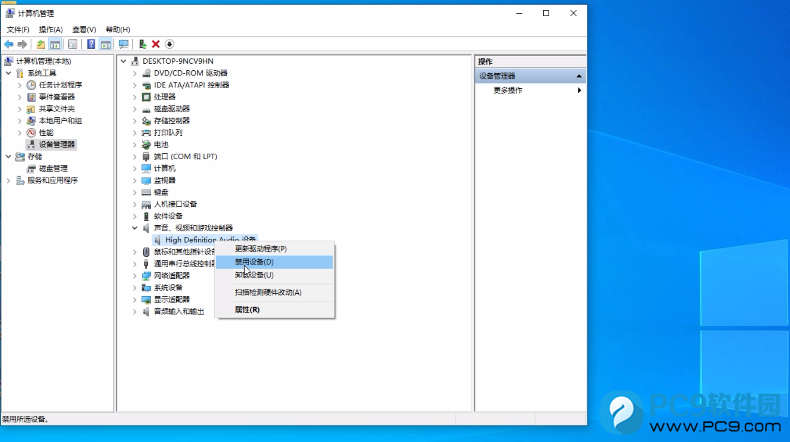
Task: Select the 音频输入和输出 category
Action: click(x=179, y=311)
